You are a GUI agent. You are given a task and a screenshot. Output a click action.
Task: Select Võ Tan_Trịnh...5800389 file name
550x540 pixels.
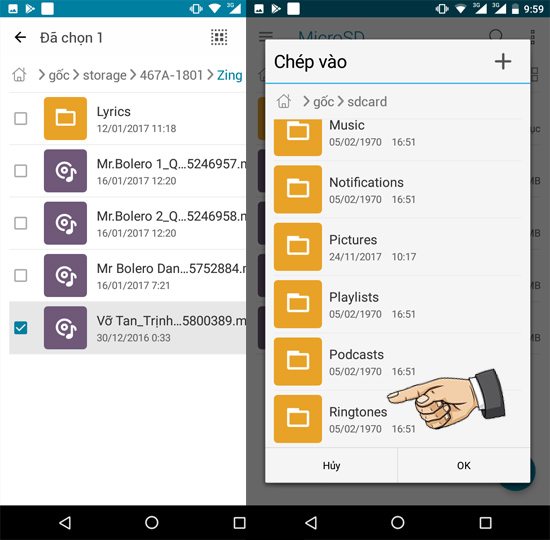(172, 321)
